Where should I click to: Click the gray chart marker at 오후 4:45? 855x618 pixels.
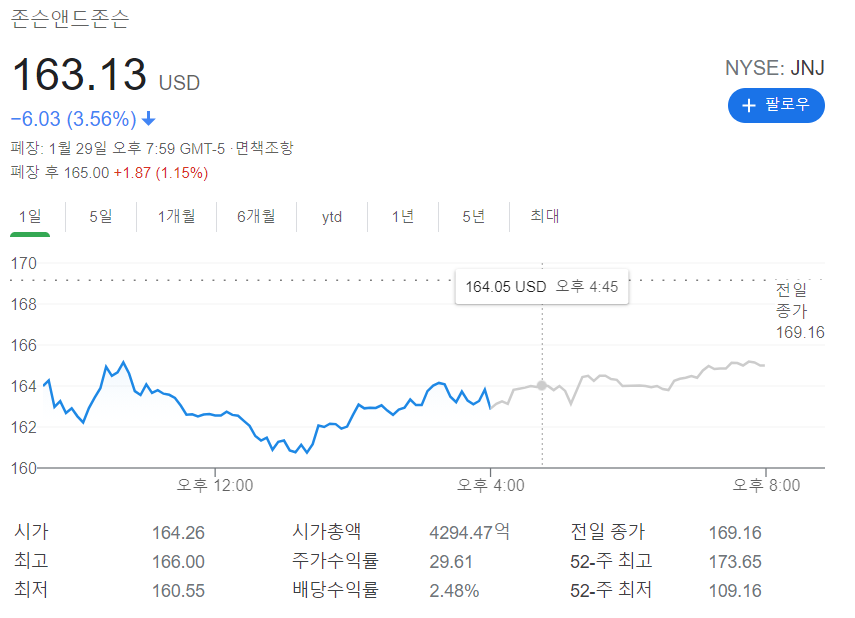coord(541,386)
